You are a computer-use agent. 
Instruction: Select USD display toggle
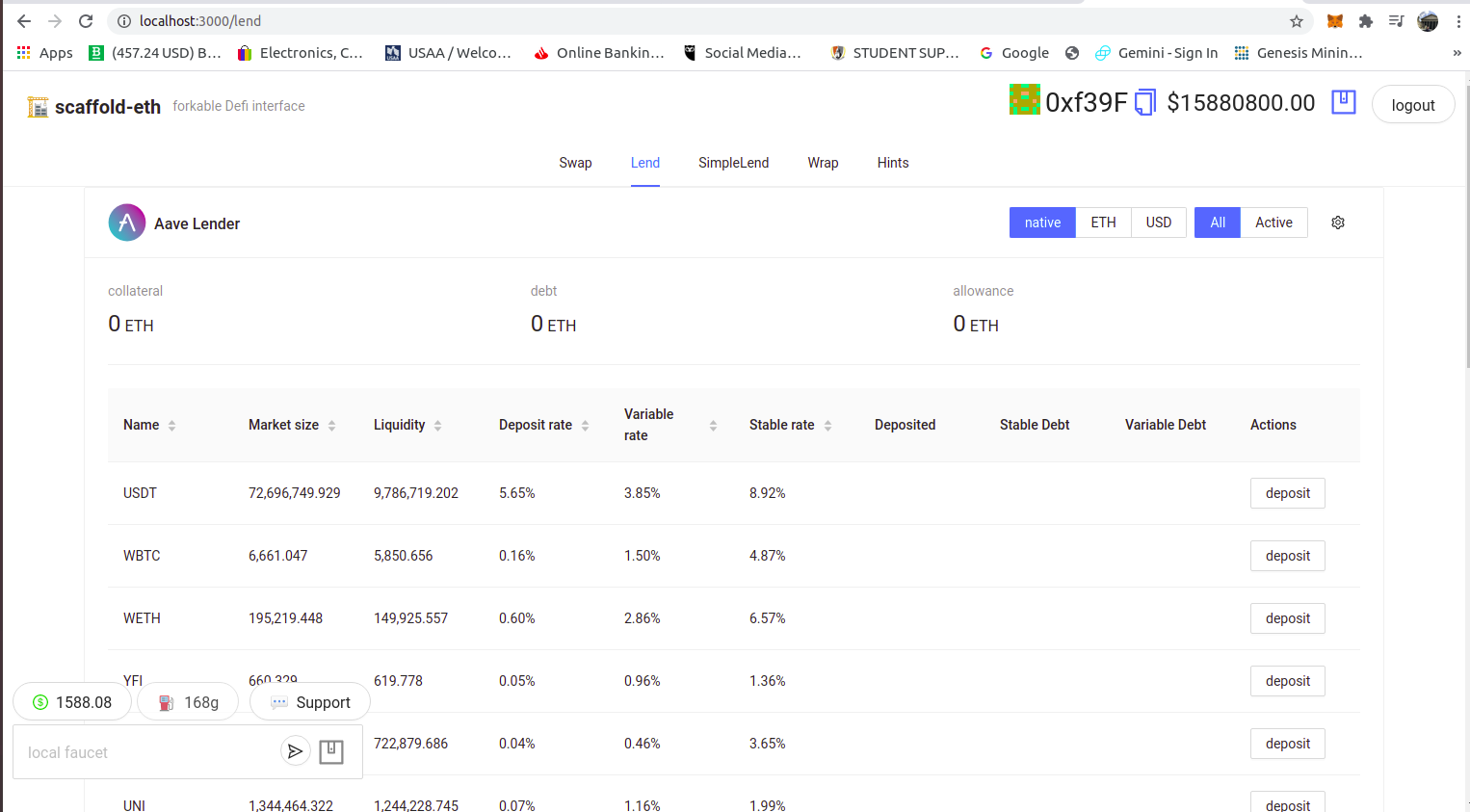[x=1159, y=223]
